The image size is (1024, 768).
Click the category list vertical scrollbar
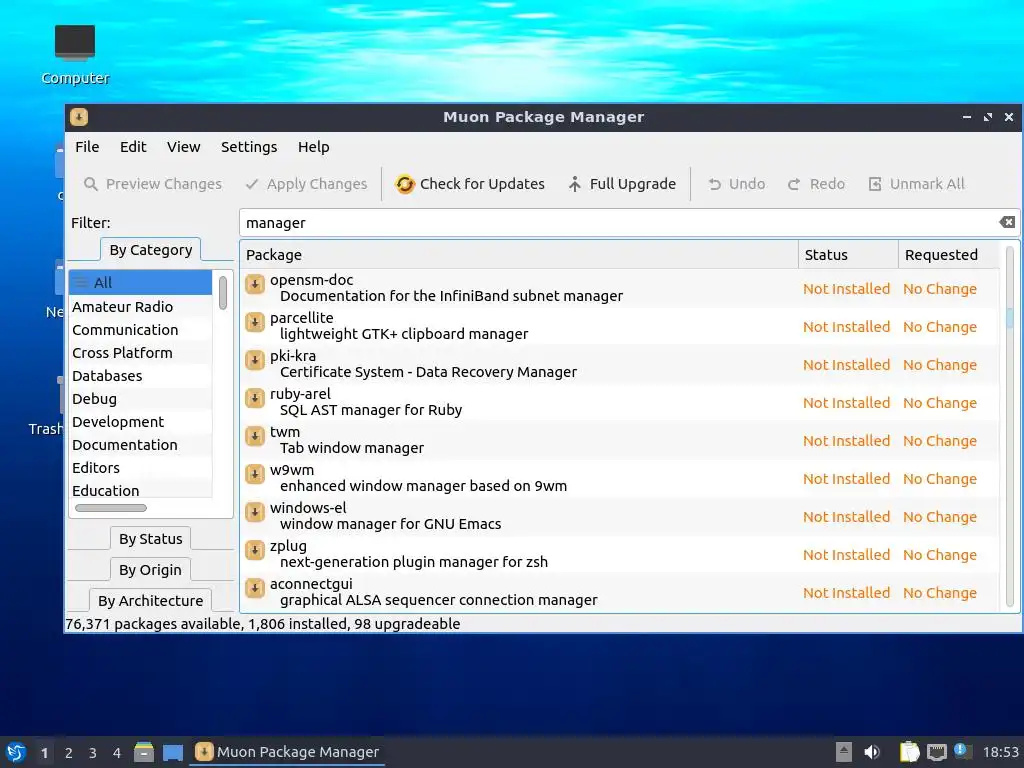coord(223,293)
